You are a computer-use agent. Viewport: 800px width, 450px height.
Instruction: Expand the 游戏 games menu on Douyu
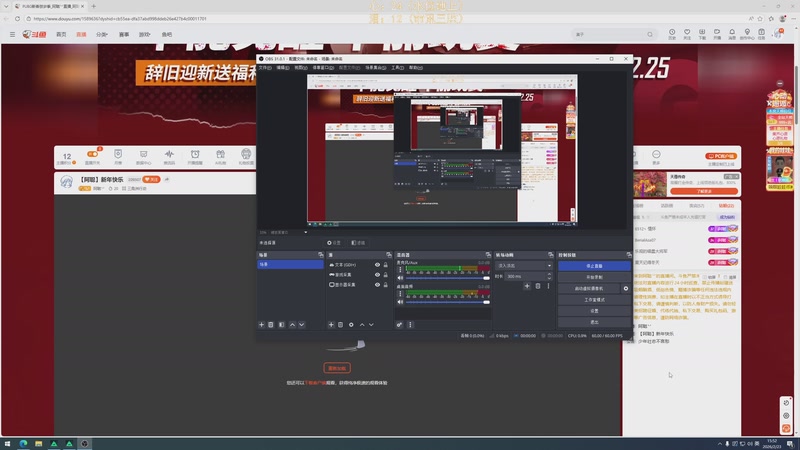coord(144,34)
